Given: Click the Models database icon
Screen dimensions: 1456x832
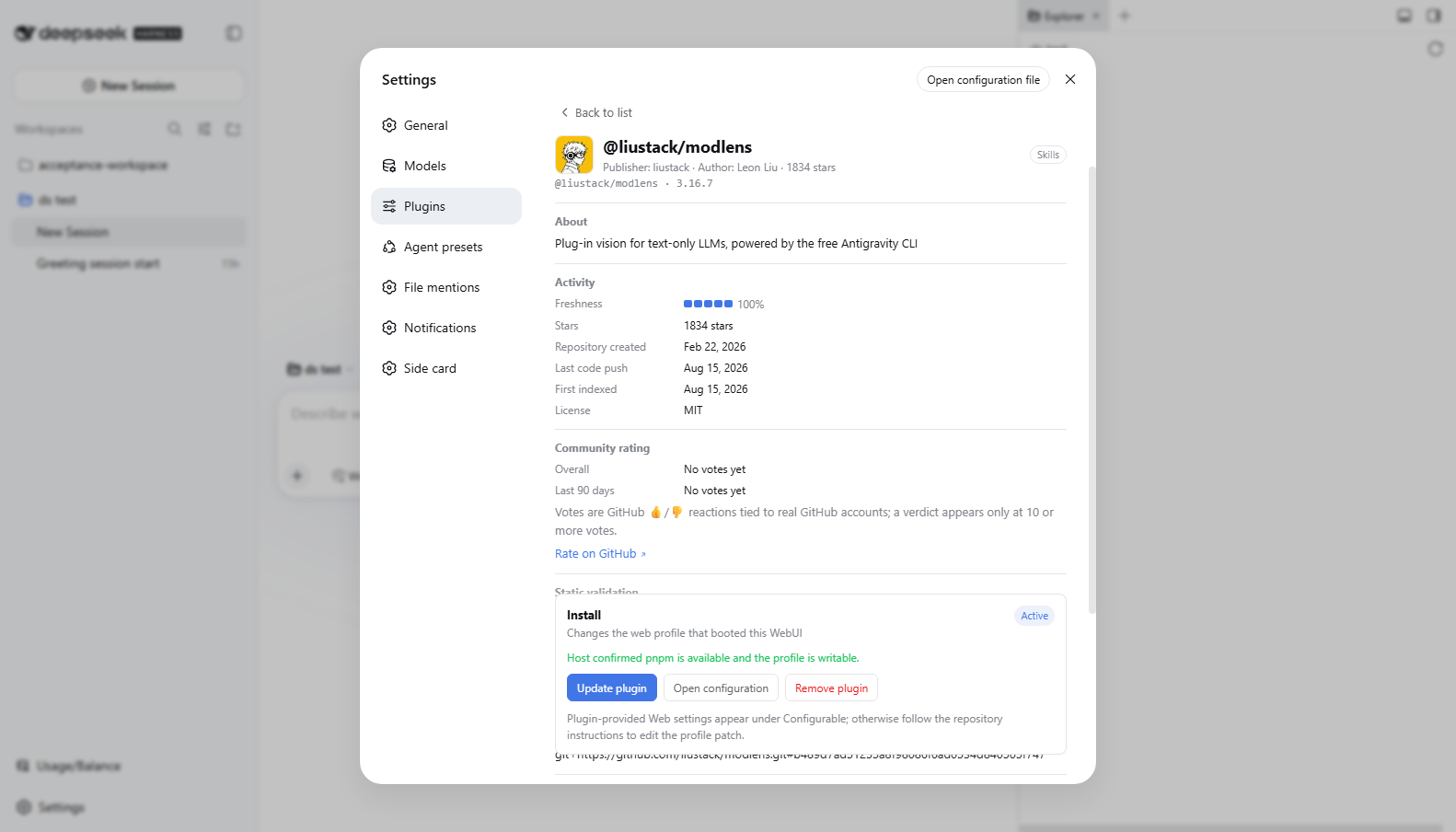Looking at the screenshot, I should 389,166.
